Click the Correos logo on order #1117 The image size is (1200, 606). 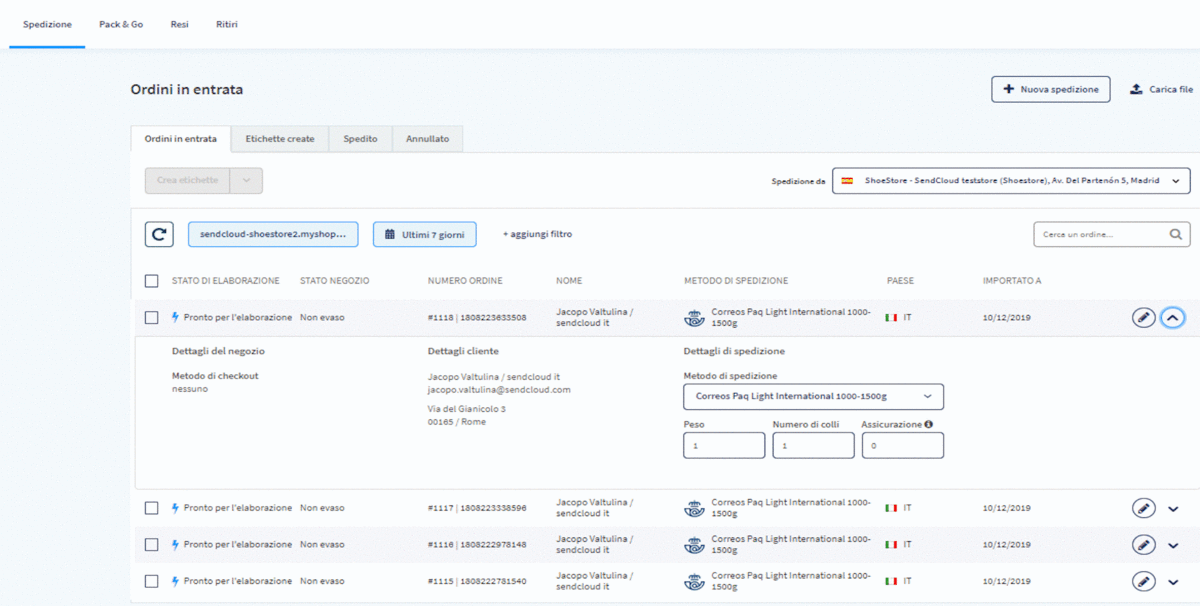point(694,508)
